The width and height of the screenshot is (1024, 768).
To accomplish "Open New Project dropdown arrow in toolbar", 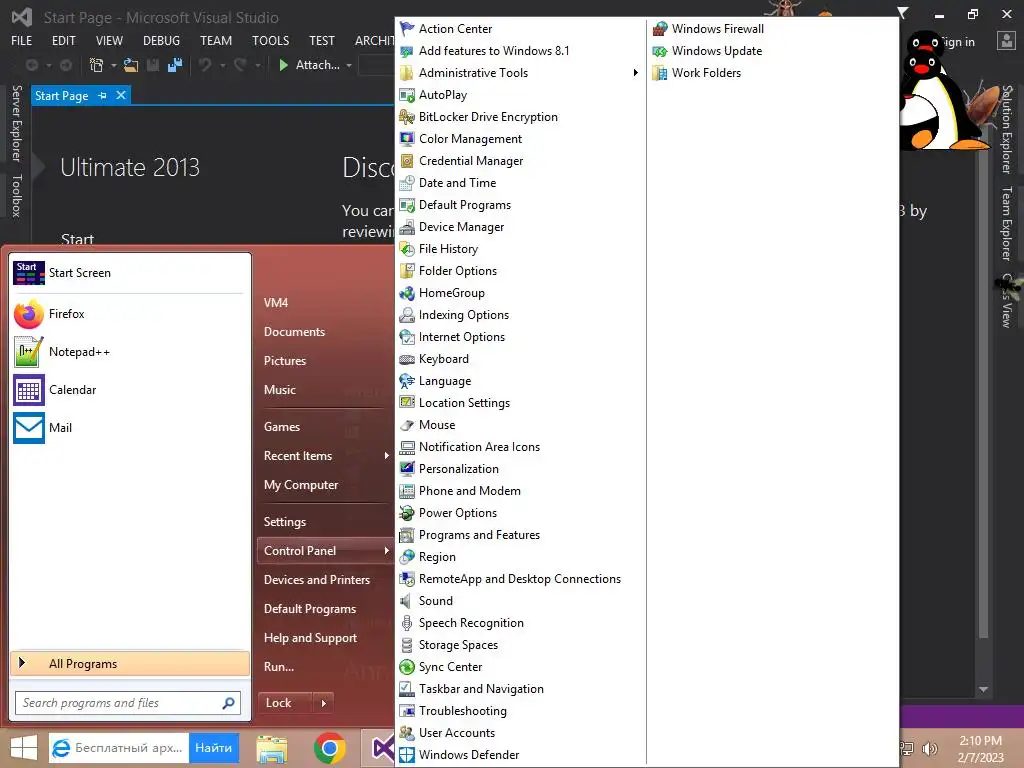I will [x=114, y=65].
